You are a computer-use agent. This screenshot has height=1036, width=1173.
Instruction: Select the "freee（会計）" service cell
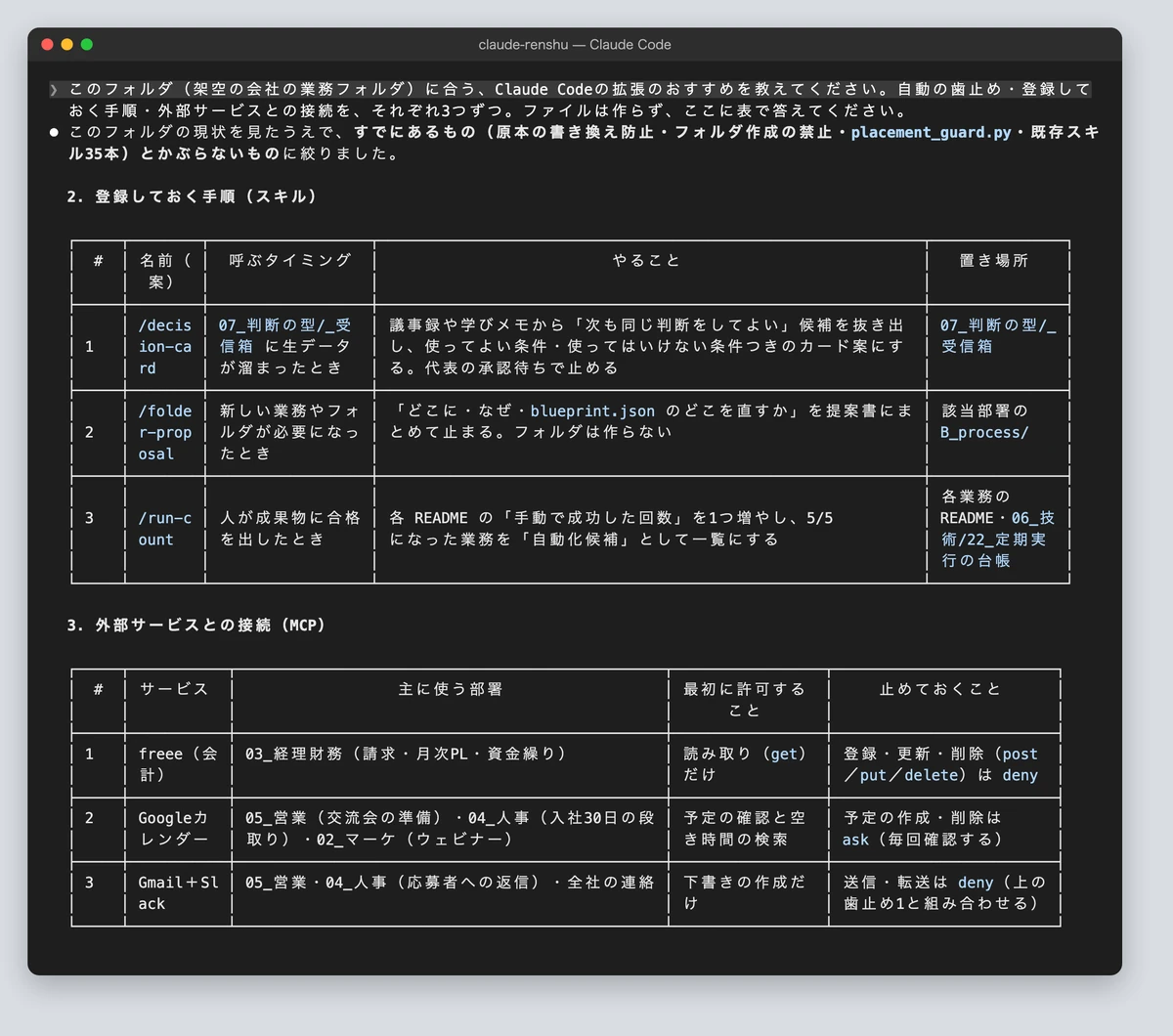pyautogui.click(x=178, y=764)
